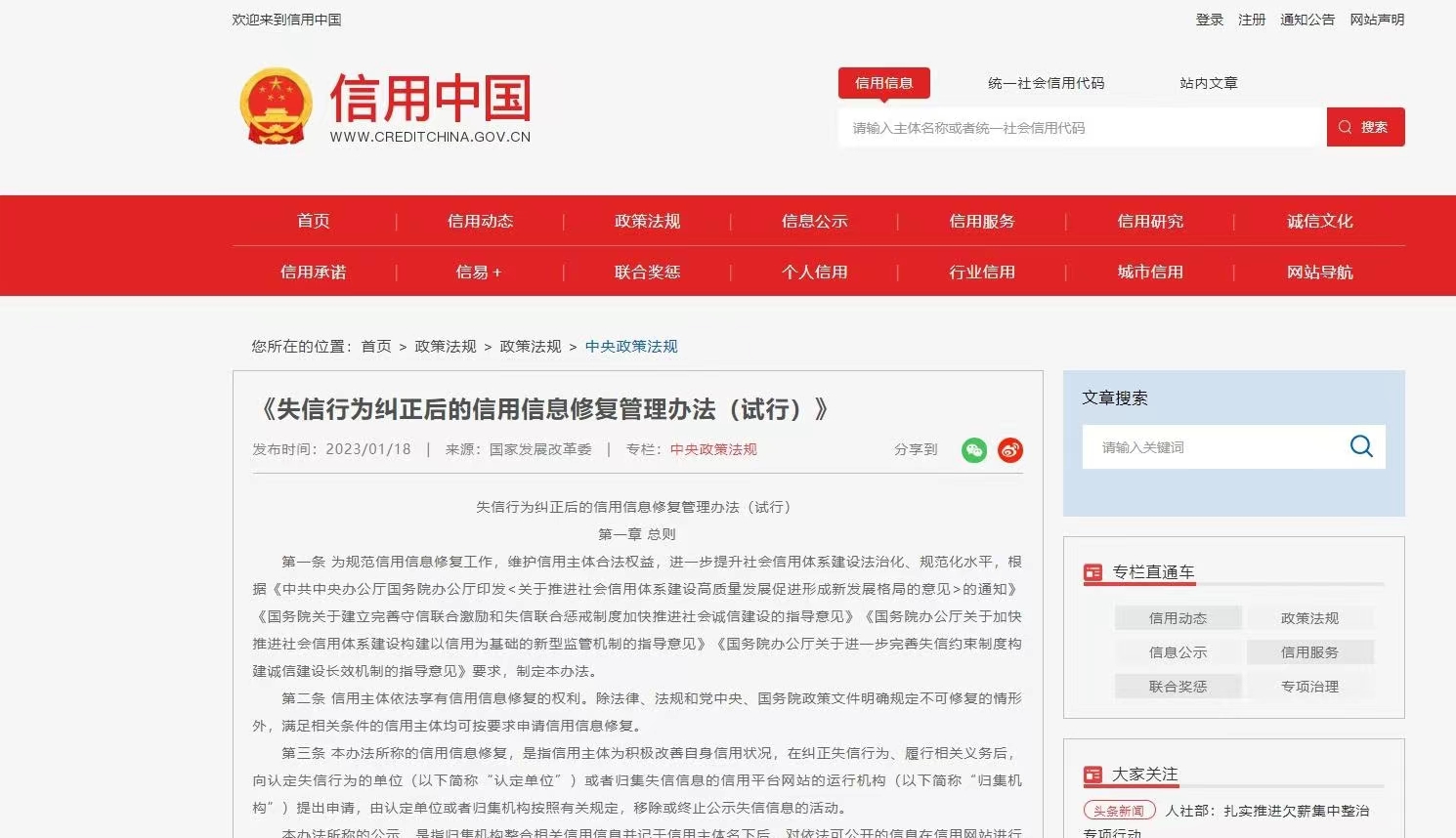Open 联合奖惩 in the navigation menu
Image resolution: width=1456 pixels, height=838 pixels.
point(647,272)
